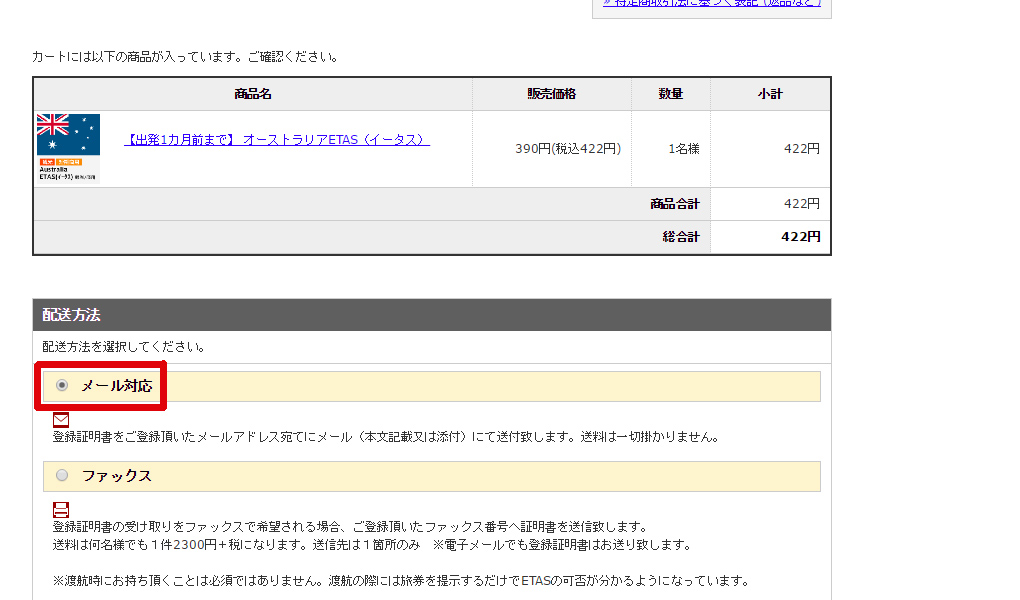1020x600 pixels.
Task: Click the bold 総合計 total amount 422円
Action: click(x=801, y=237)
